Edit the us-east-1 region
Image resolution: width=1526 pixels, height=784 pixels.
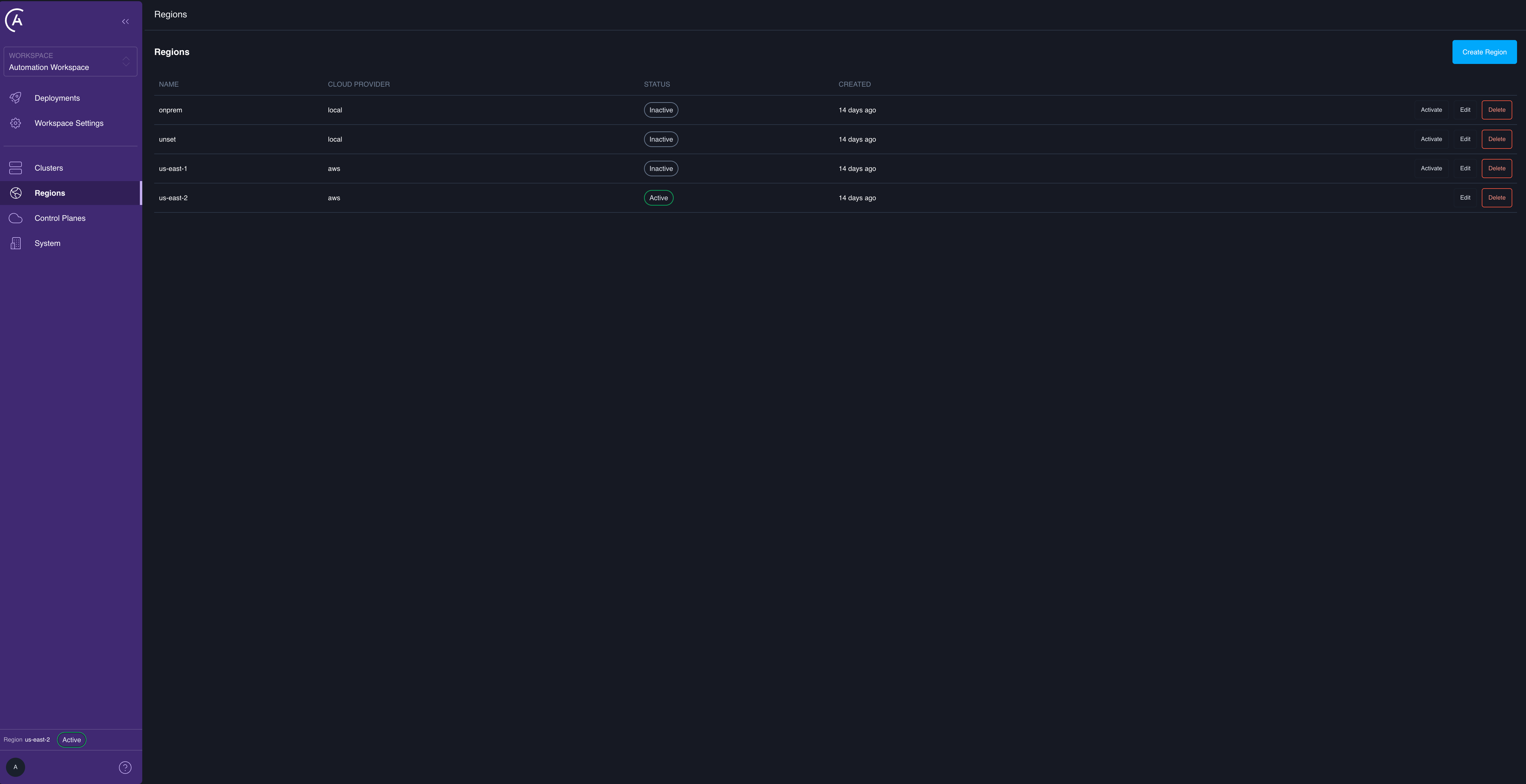[x=1465, y=169]
